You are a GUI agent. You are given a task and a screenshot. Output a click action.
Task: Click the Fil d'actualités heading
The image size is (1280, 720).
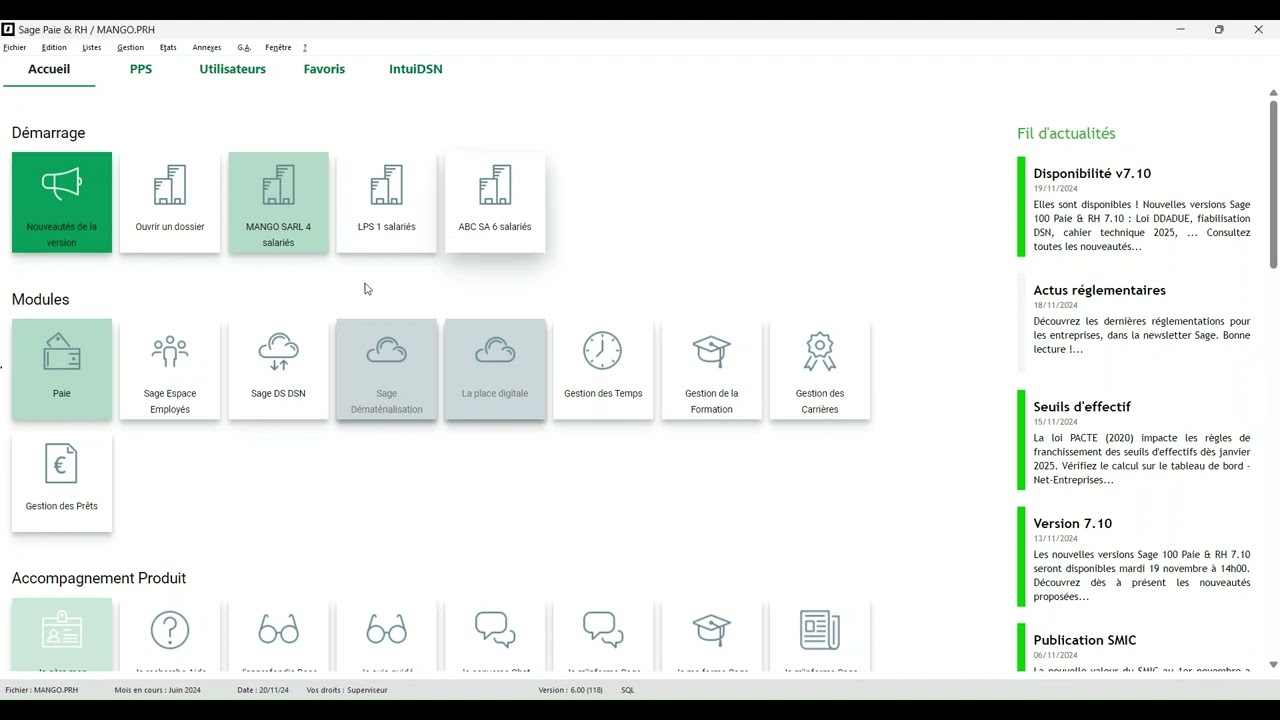click(1066, 133)
